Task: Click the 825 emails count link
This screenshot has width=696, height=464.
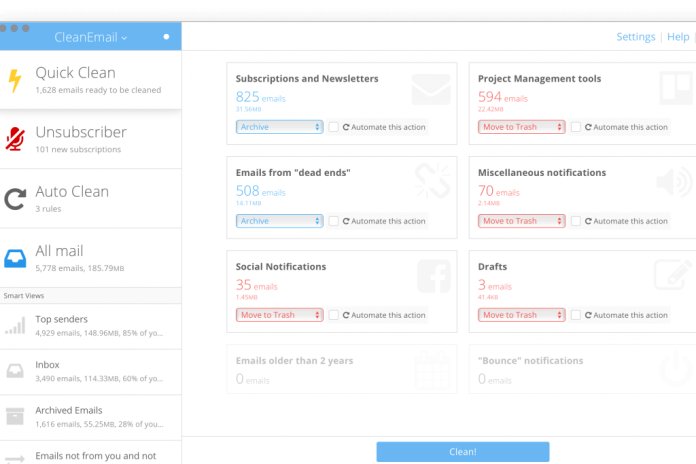Action: click(261, 97)
